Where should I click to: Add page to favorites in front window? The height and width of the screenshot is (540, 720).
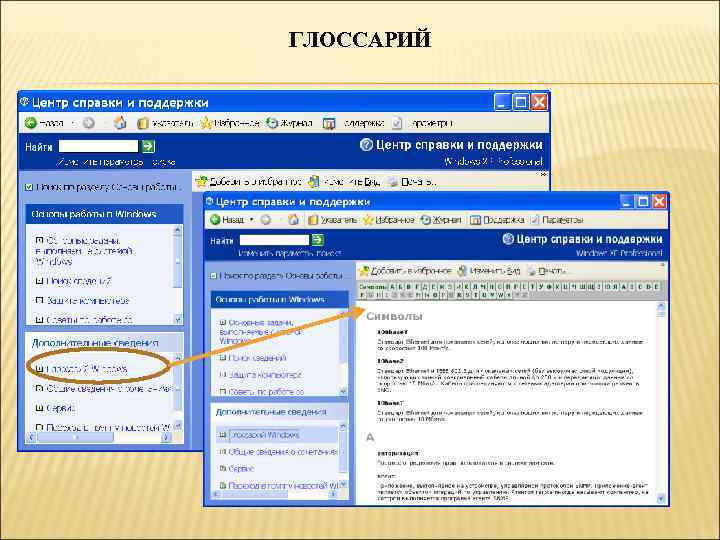pyautogui.click(x=405, y=271)
